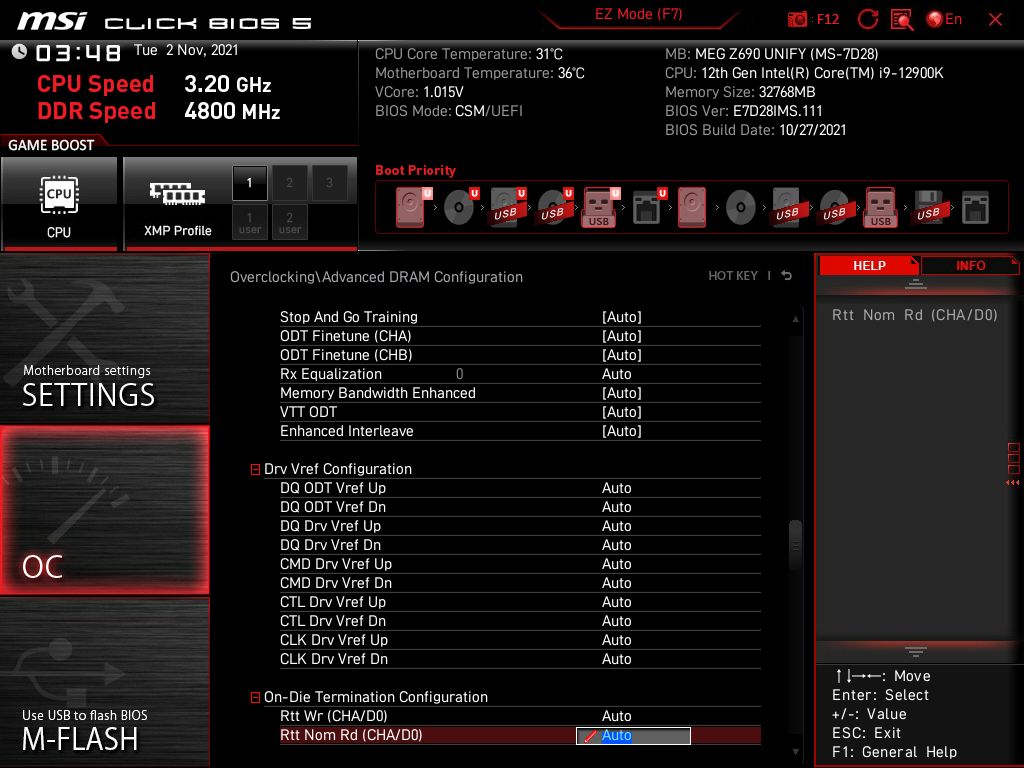Switch to the HELP tab
This screenshot has width=1024, height=768.
869,265
